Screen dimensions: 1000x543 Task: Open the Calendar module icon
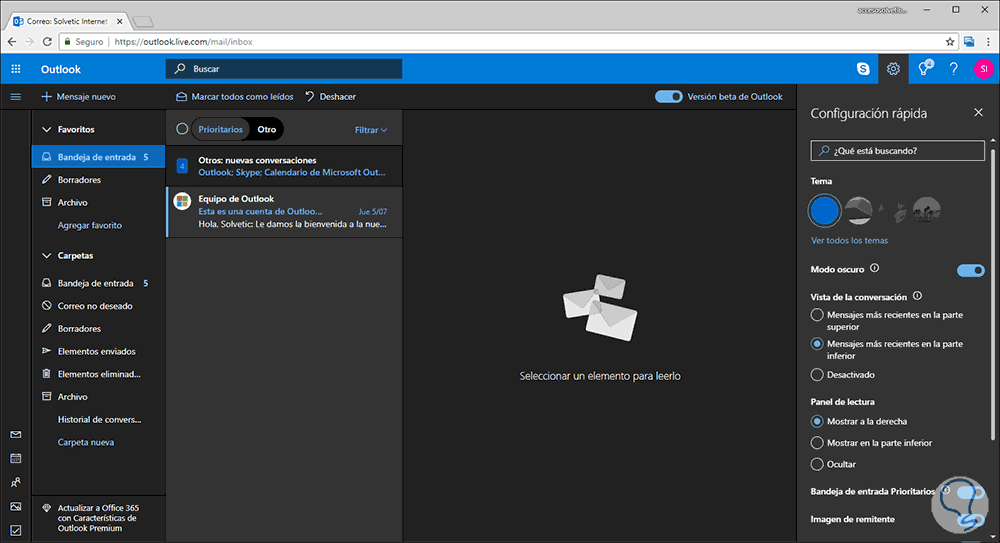(x=16, y=458)
